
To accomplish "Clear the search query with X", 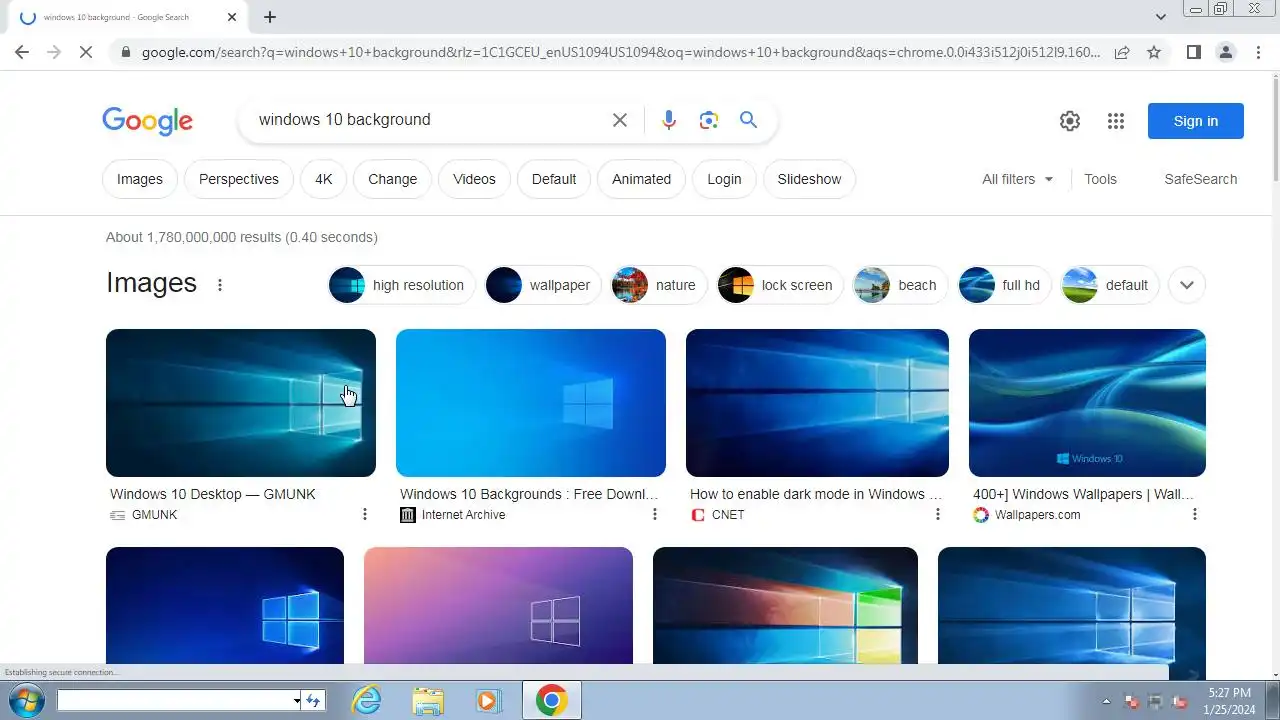I will pos(620,120).
